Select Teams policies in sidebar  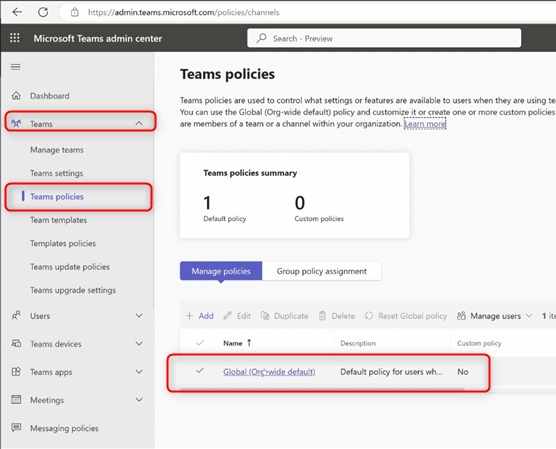pos(57,196)
